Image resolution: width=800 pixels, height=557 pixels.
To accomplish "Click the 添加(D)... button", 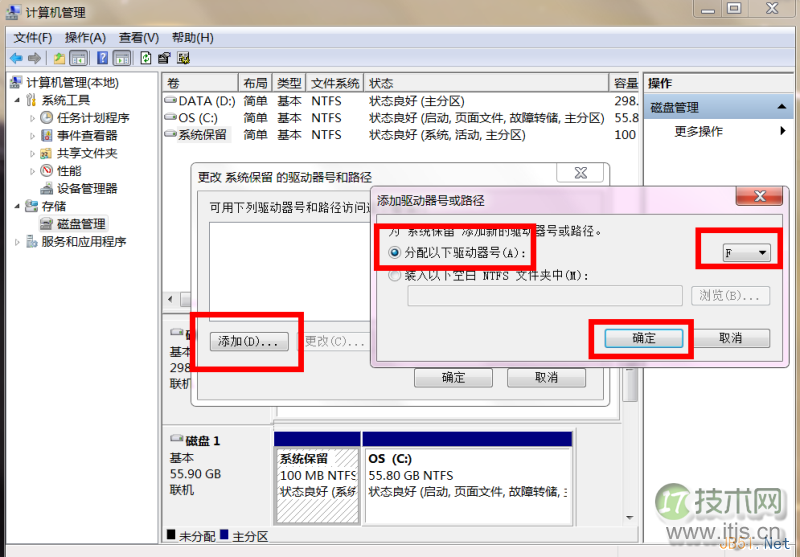I will (249, 341).
